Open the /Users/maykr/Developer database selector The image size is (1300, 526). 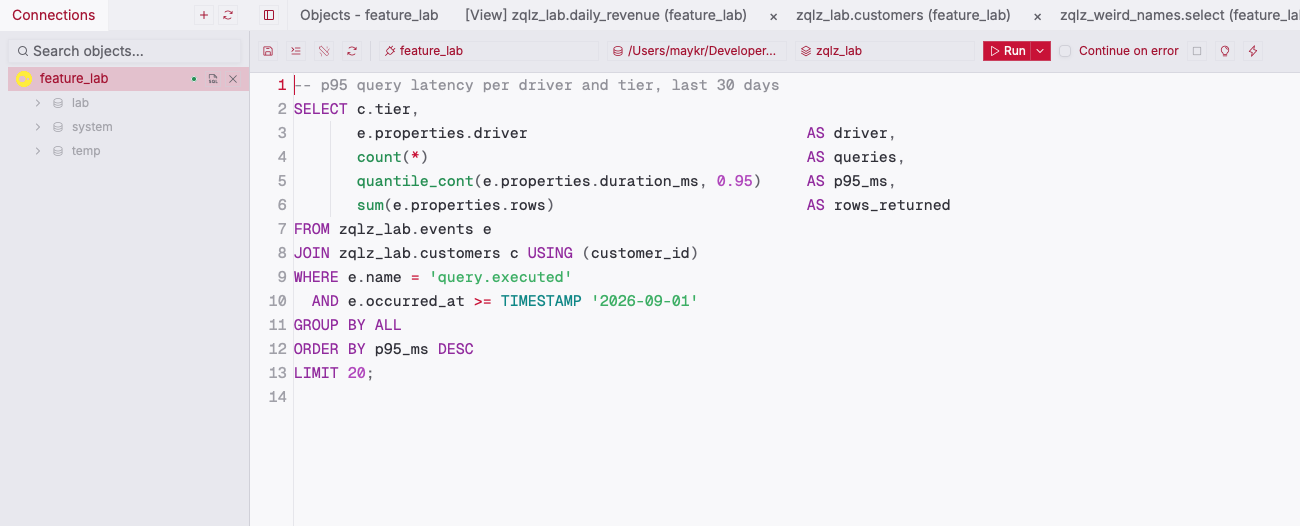coord(696,51)
